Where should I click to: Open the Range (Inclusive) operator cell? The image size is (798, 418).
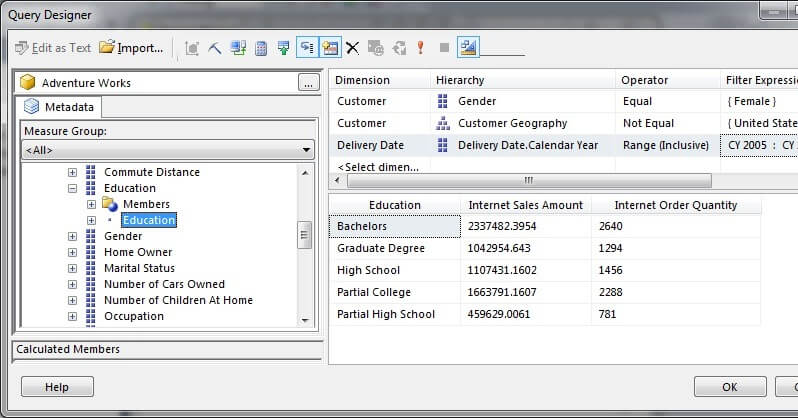(x=668, y=145)
